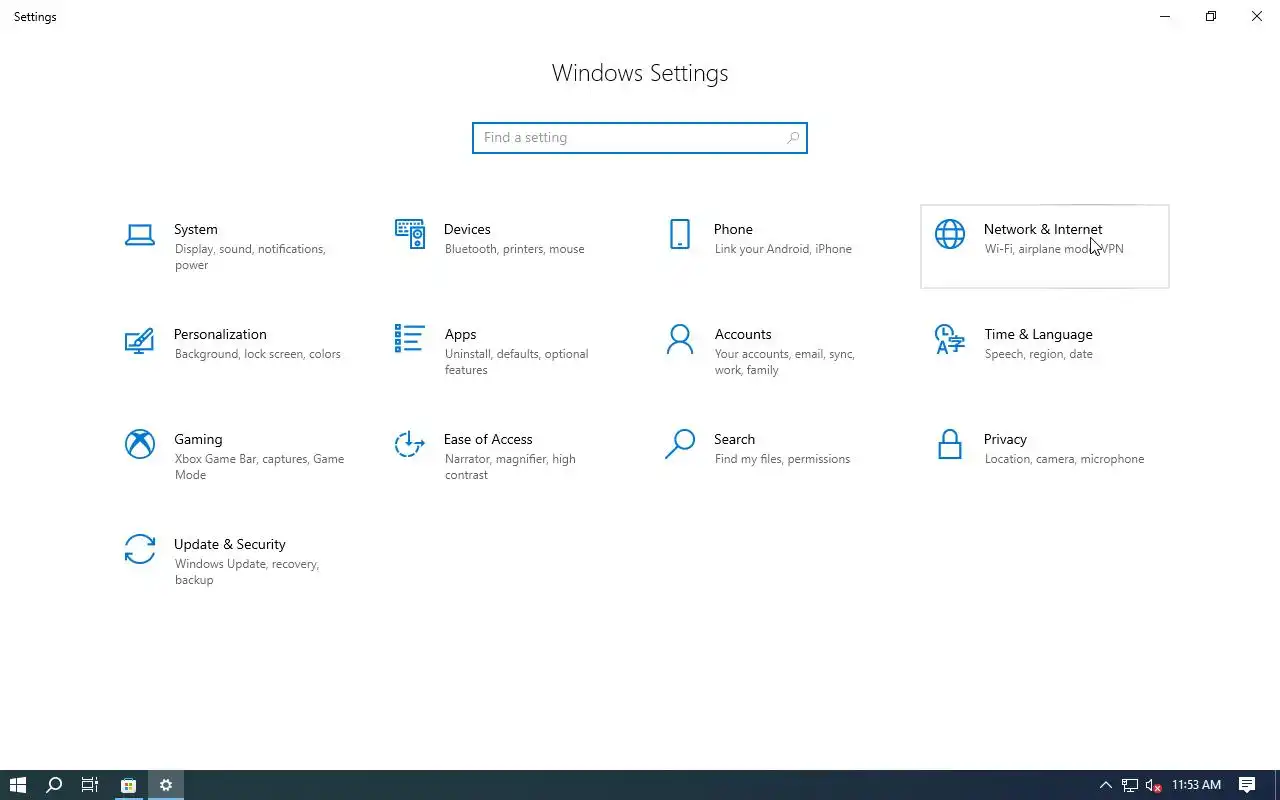Click 'Speech, region, date' description
Viewport: 1280px width, 800px height.
pyautogui.click(x=1038, y=354)
